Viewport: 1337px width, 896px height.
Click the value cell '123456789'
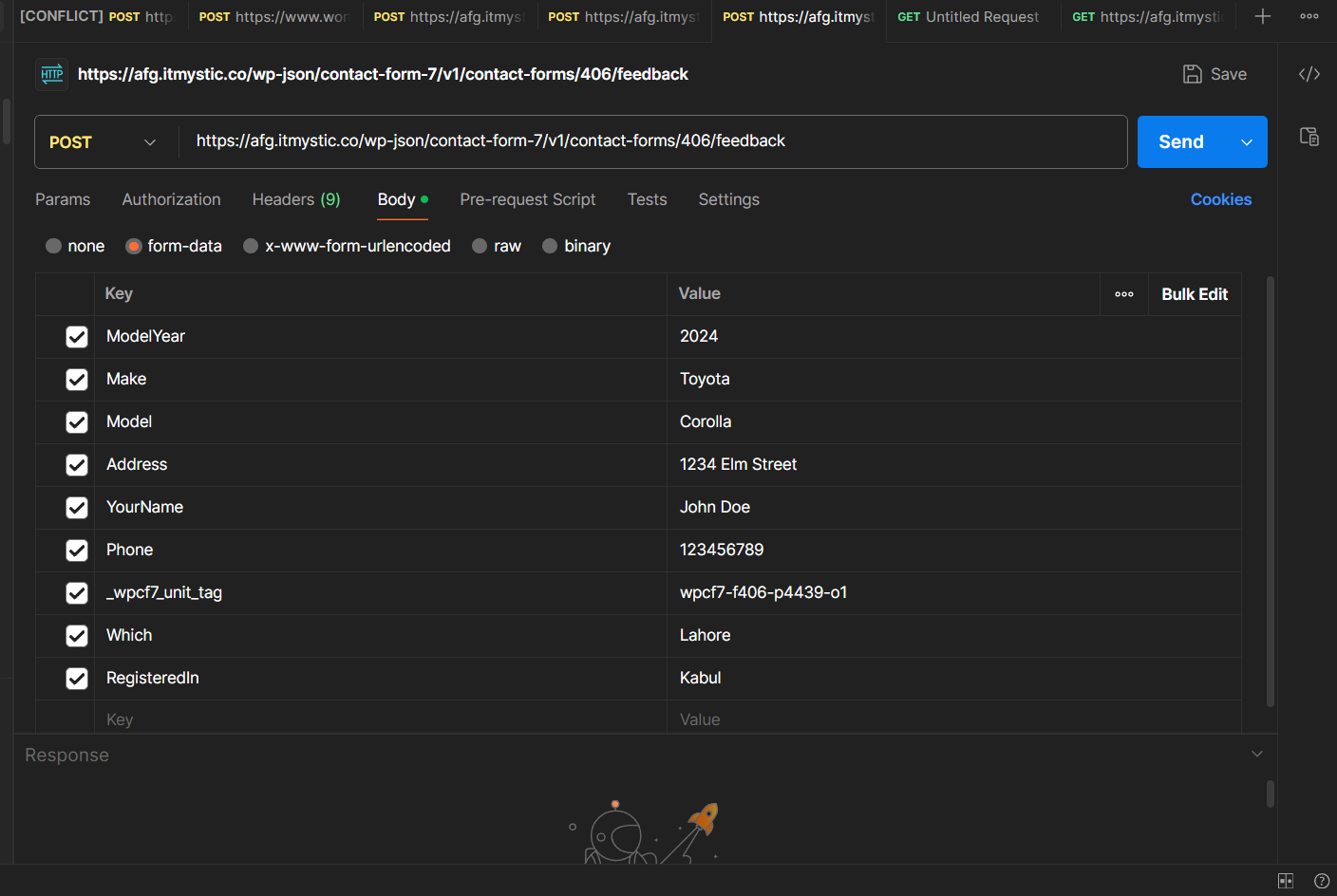tap(954, 551)
